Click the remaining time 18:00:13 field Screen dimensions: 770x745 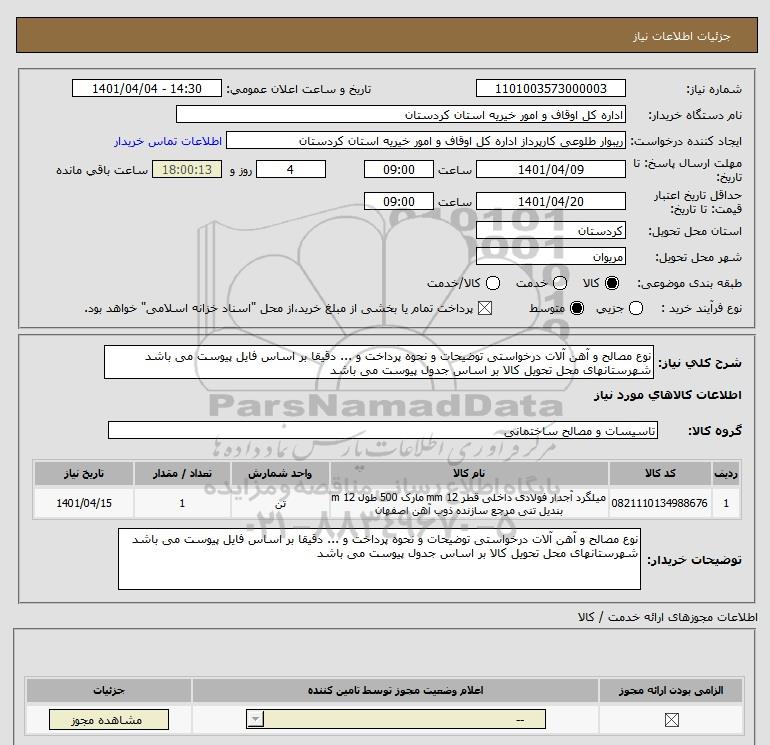pyautogui.click(x=187, y=169)
